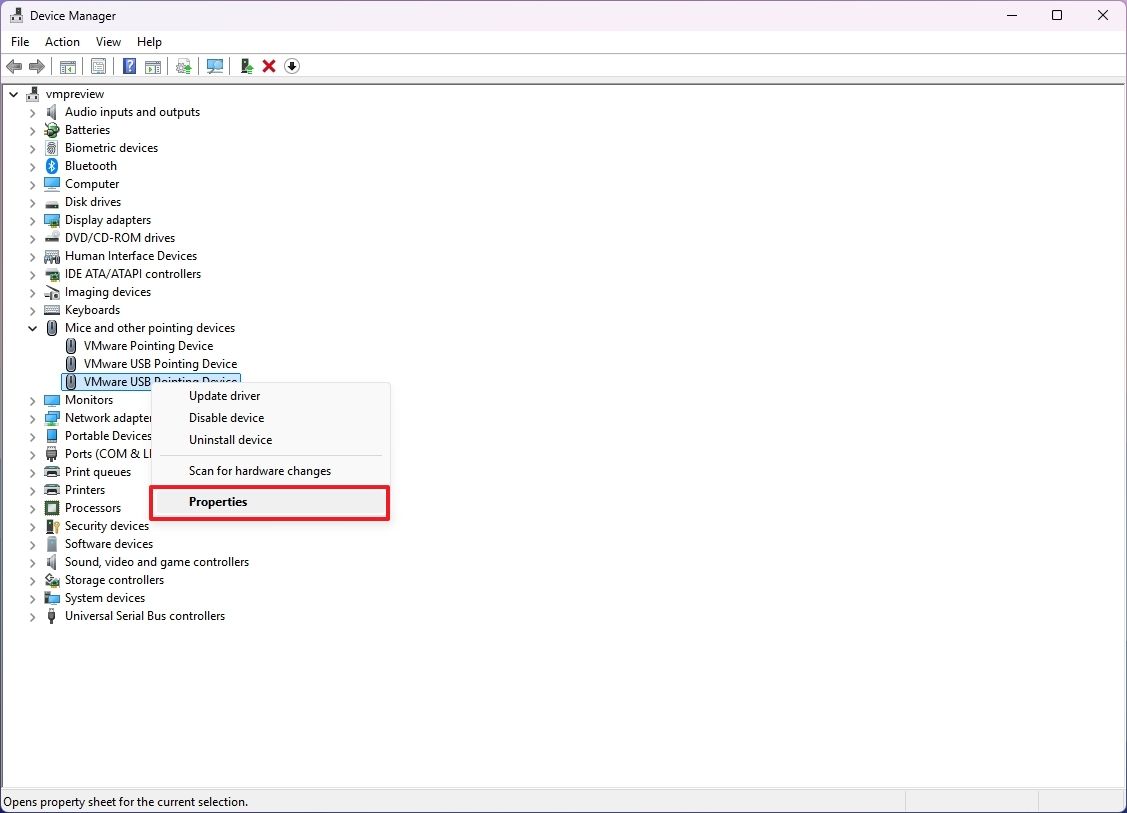Collapse the Mice and other pointing devices category
Viewport: 1127px width, 813px height.
coord(32,328)
